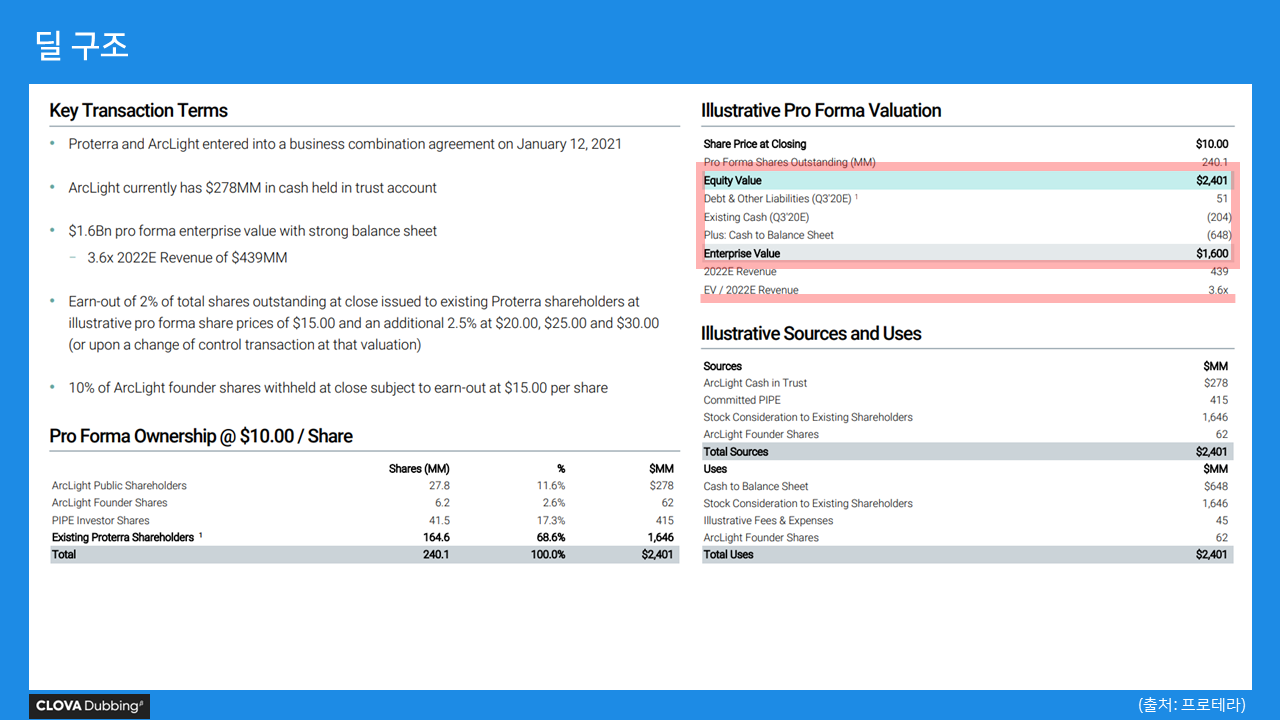Click the 'Existing Proterra Shareholders' row

[364, 538]
